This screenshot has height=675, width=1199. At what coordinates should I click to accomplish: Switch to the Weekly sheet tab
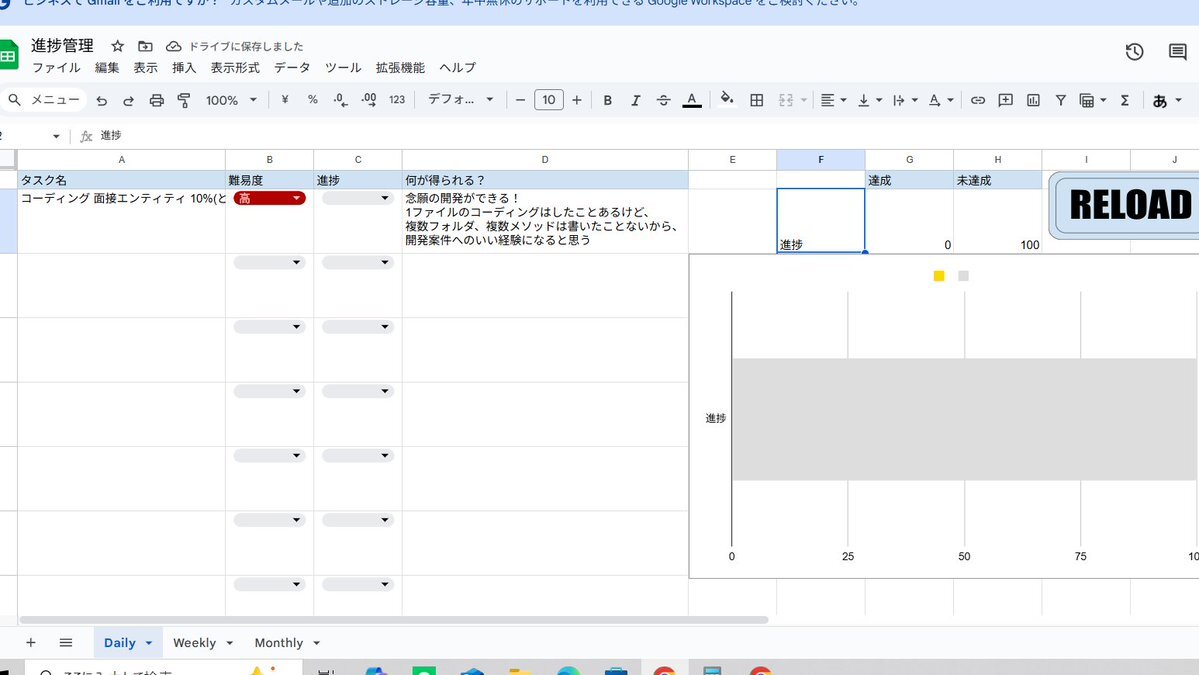tap(194, 643)
